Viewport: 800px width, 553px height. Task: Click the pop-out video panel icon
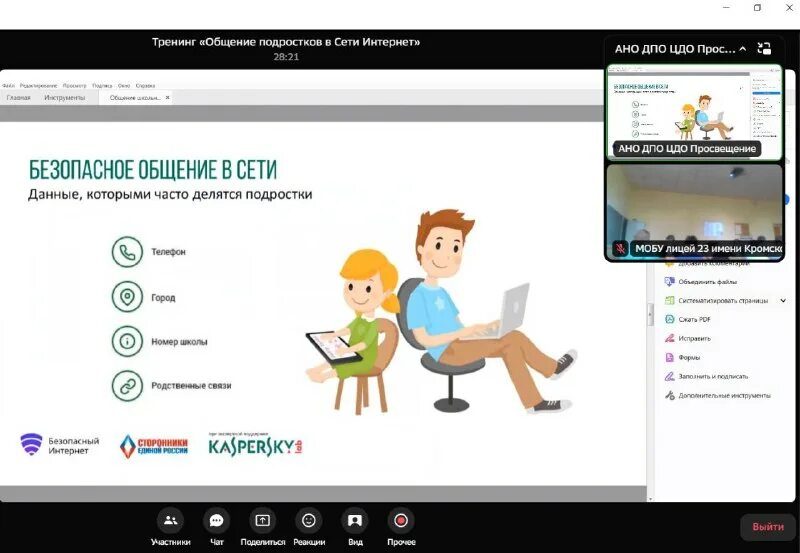(x=764, y=48)
